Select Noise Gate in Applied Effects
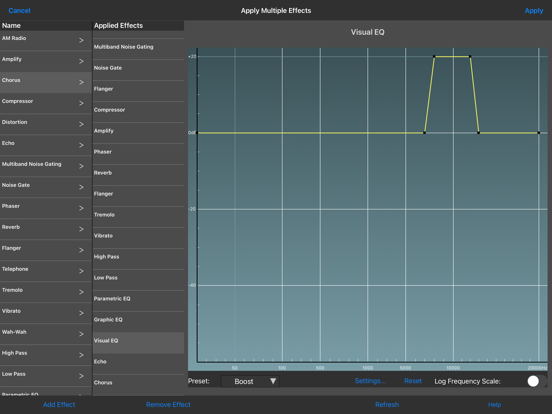 point(138,70)
